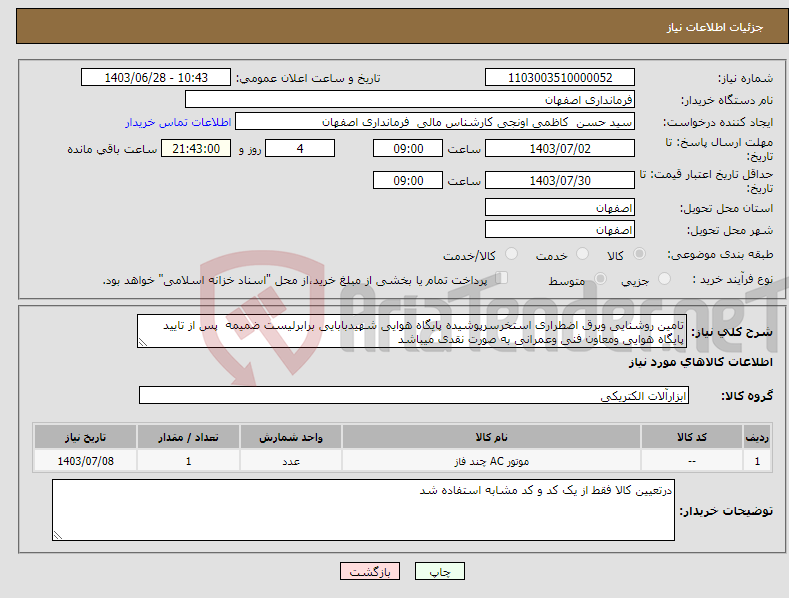
Task: Click the response deadline time 09:00 field
Action: tap(408, 148)
